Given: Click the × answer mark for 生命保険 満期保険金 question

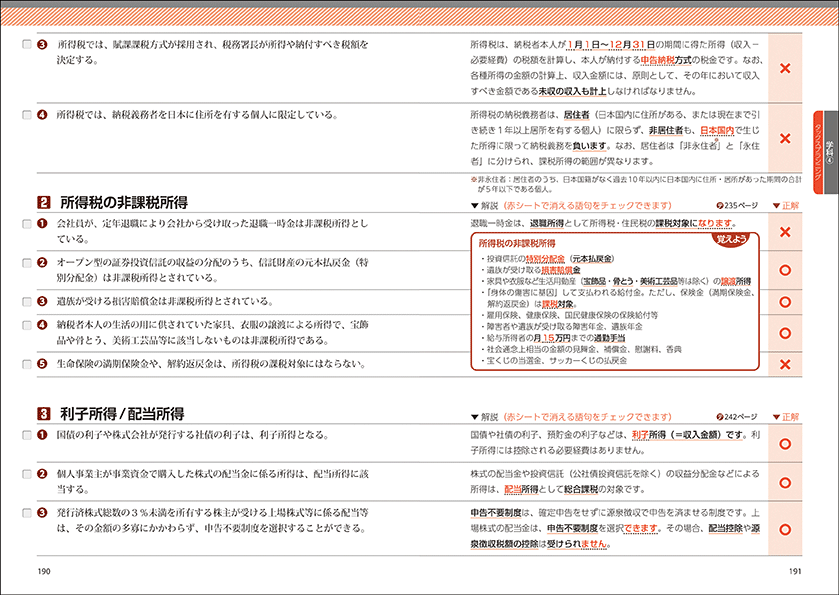Looking at the screenshot, I should tap(785, 365).
